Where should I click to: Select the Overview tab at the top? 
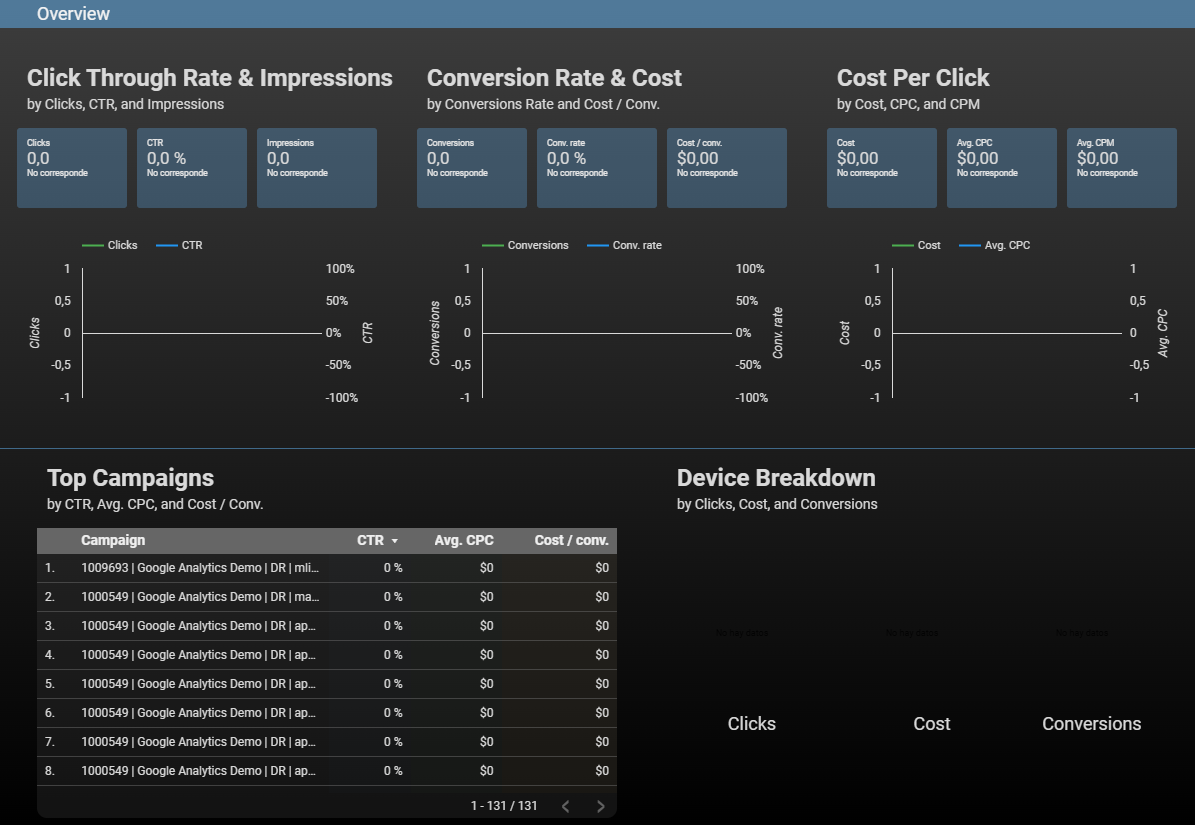point(73,13)
